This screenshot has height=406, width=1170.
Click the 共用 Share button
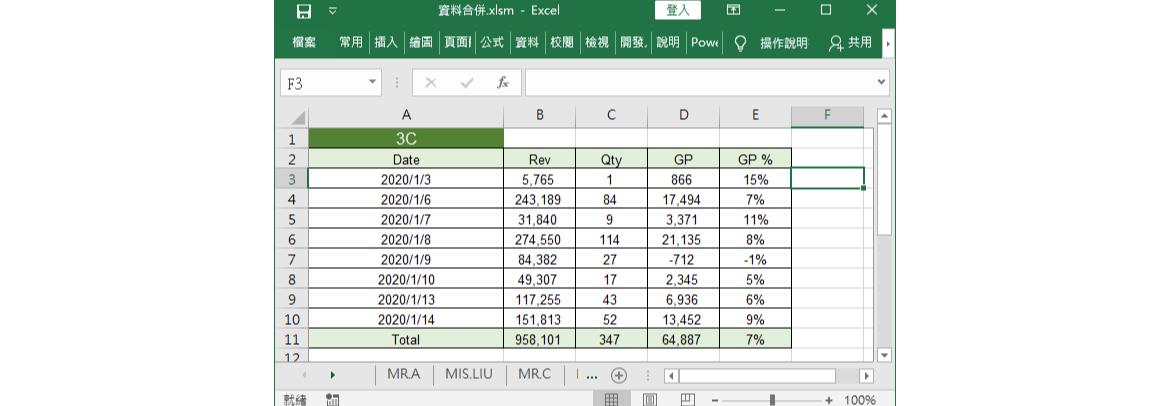pos(851,43)
